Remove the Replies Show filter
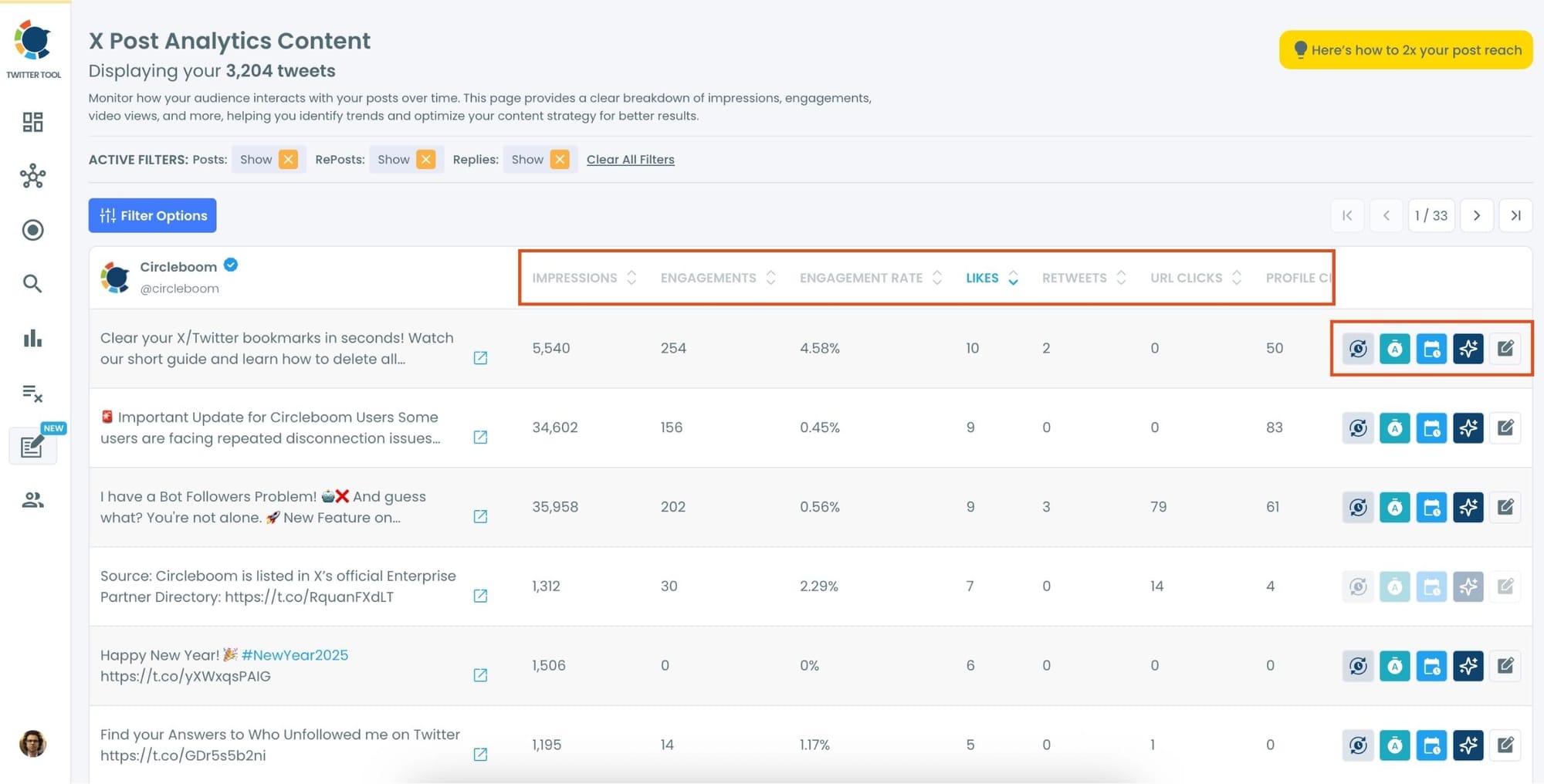Viewport: 1544px width, 784px height. coord(560,159)
